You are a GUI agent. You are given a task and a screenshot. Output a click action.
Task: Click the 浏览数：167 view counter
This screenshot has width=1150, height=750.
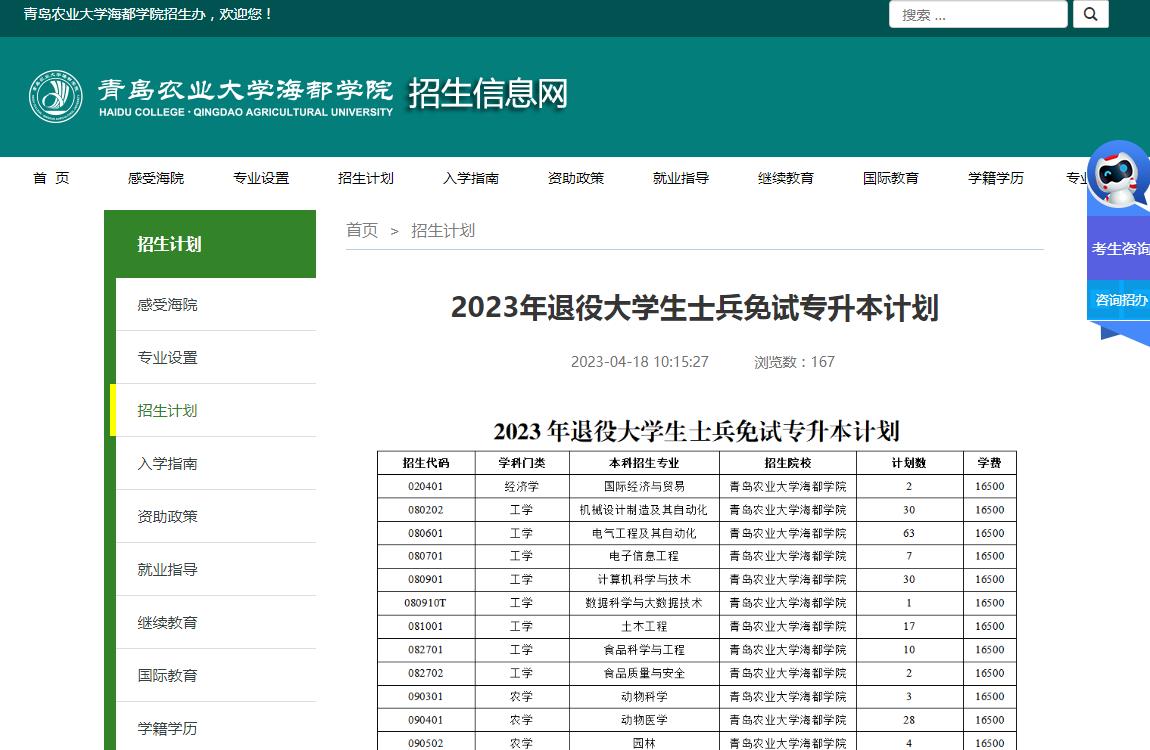[x=794, y=361]
